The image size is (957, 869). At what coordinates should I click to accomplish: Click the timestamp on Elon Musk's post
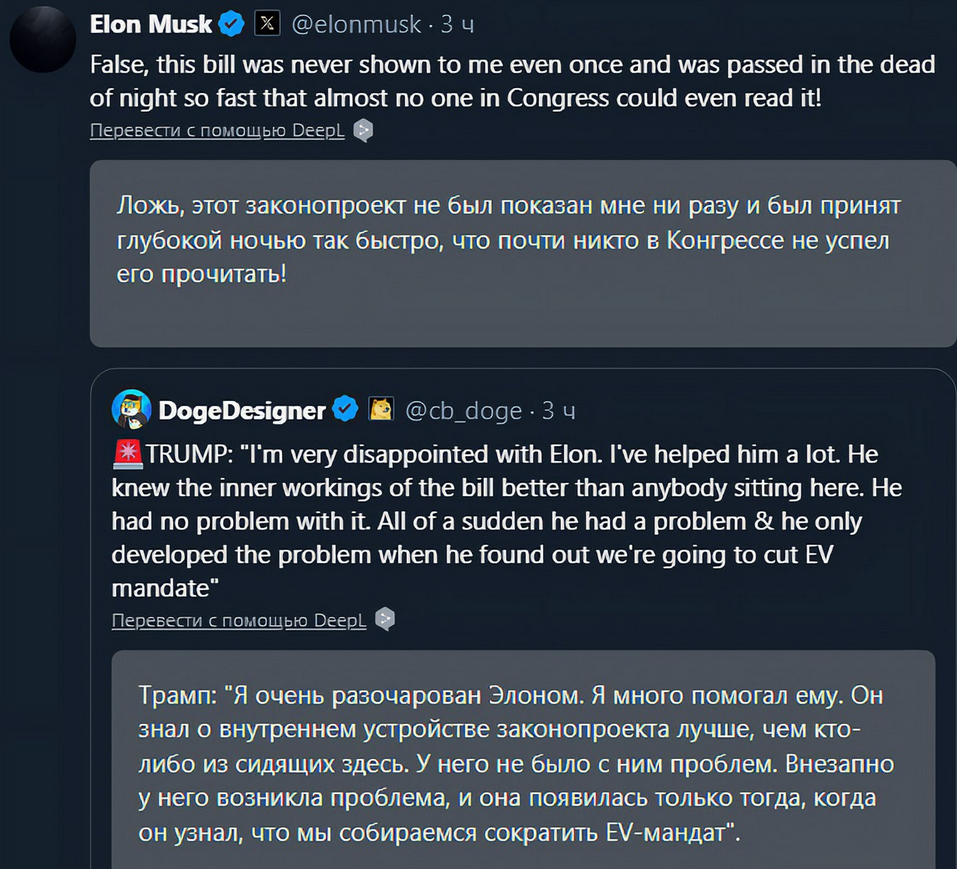point(456,23)
